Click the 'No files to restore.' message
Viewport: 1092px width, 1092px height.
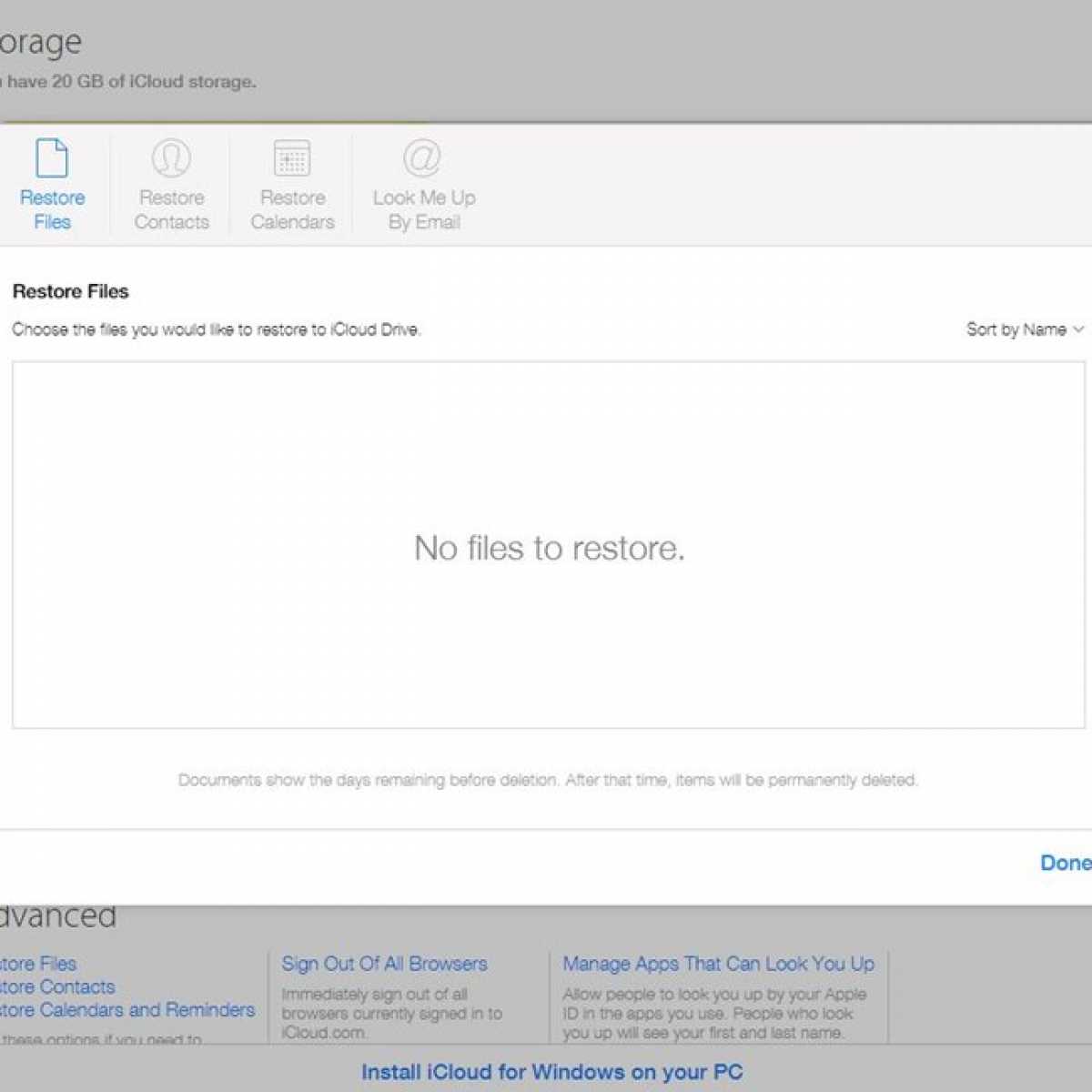pyautogui.click(x=550, y=548)
